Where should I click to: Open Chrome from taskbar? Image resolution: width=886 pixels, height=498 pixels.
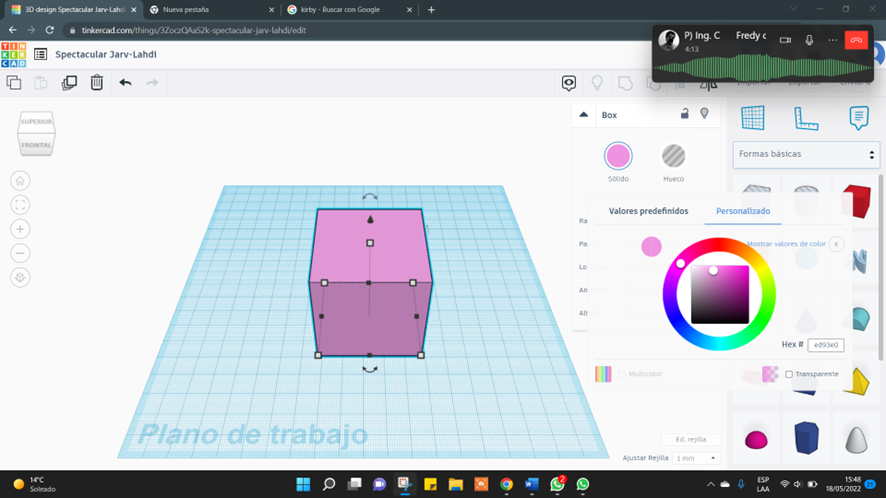point(506,484)
